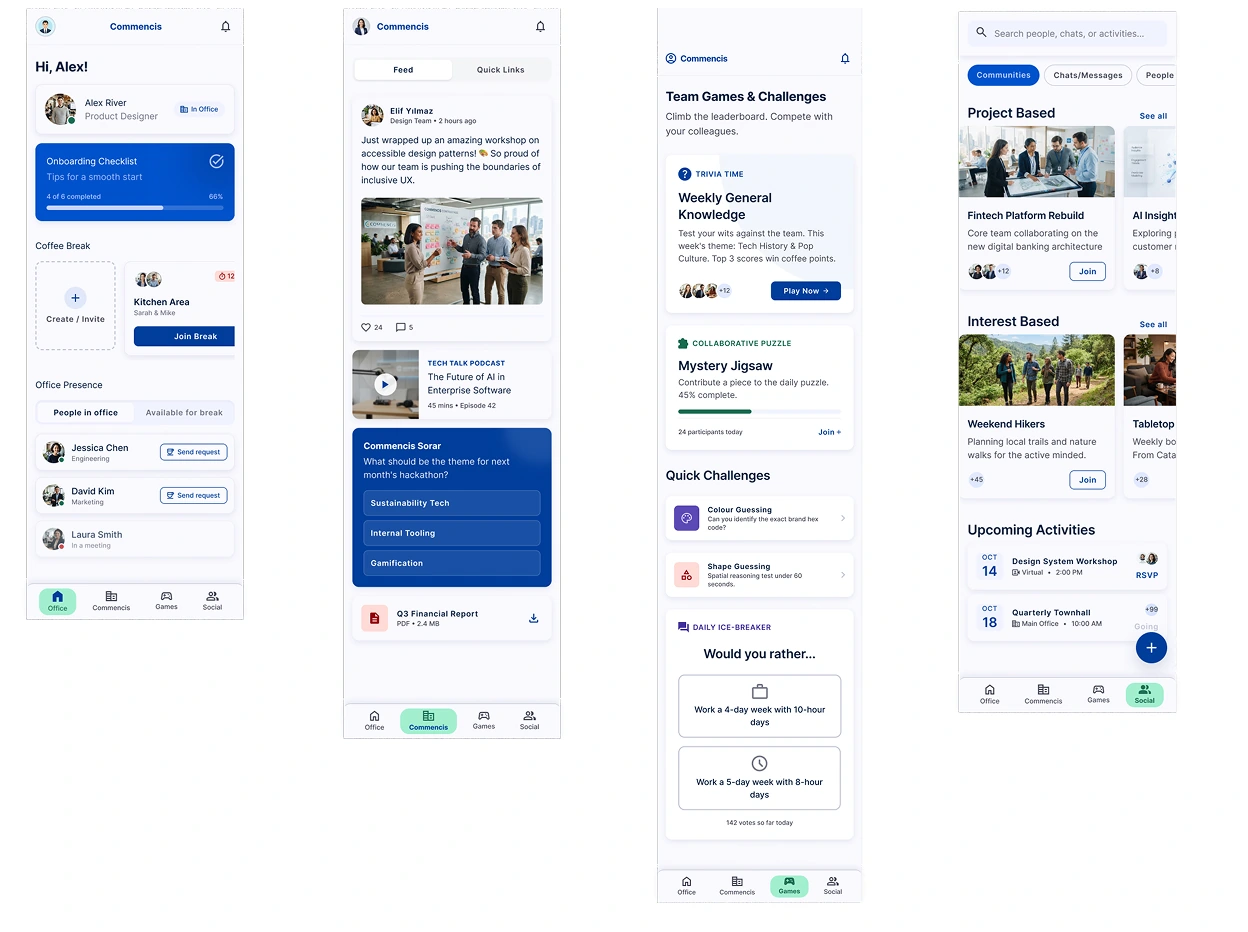Click Alex River's profile avatar in header
This screenshot has width=1248, height=932.
click(45, 27)
